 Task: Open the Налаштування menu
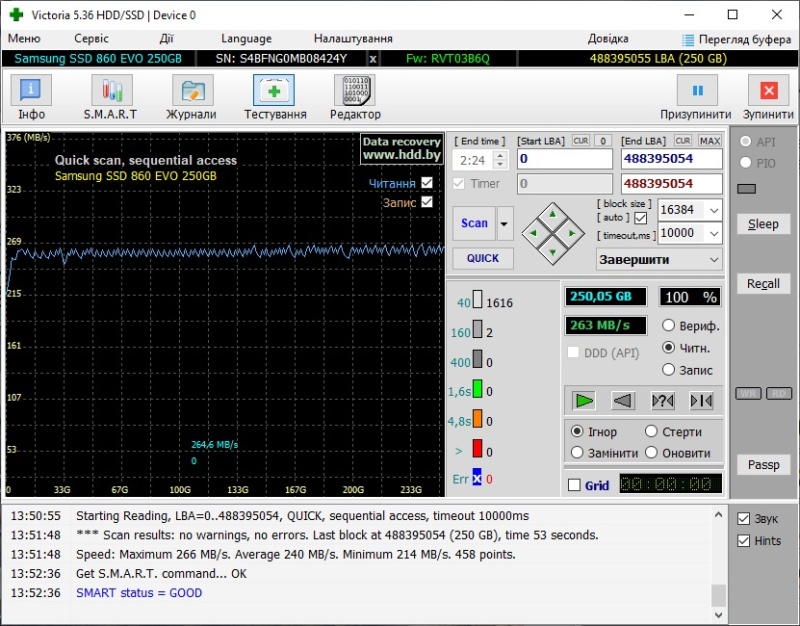pyautogui.click(x=353, y=39)
